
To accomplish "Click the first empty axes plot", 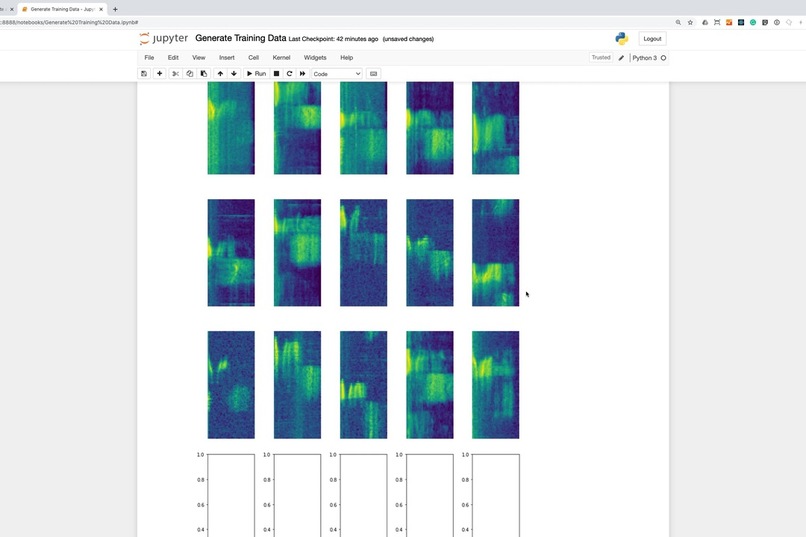I will [231, 495].
